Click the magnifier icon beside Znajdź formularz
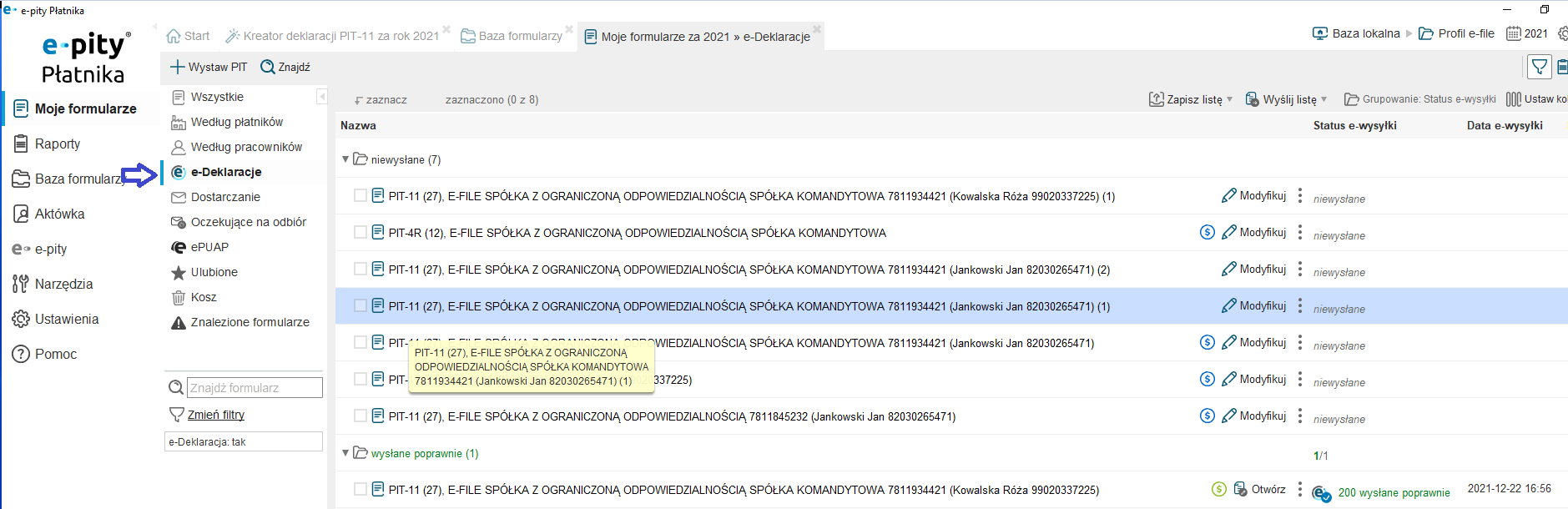This screenshot has width=1568, height=509. (176, 388)
